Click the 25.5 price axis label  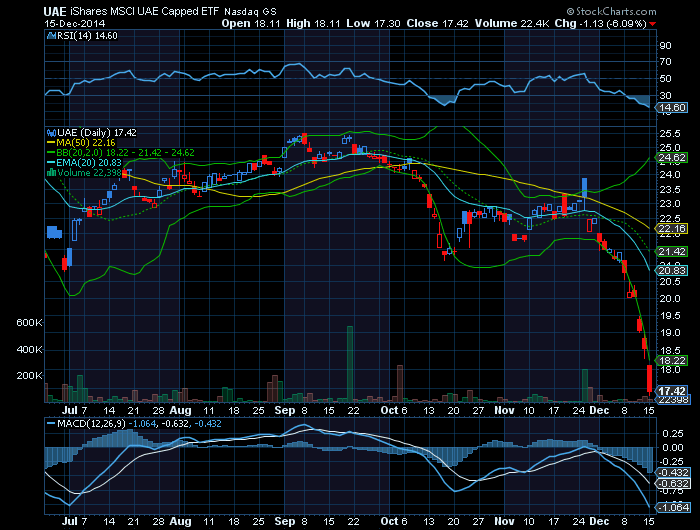click(x=670, y=134)
